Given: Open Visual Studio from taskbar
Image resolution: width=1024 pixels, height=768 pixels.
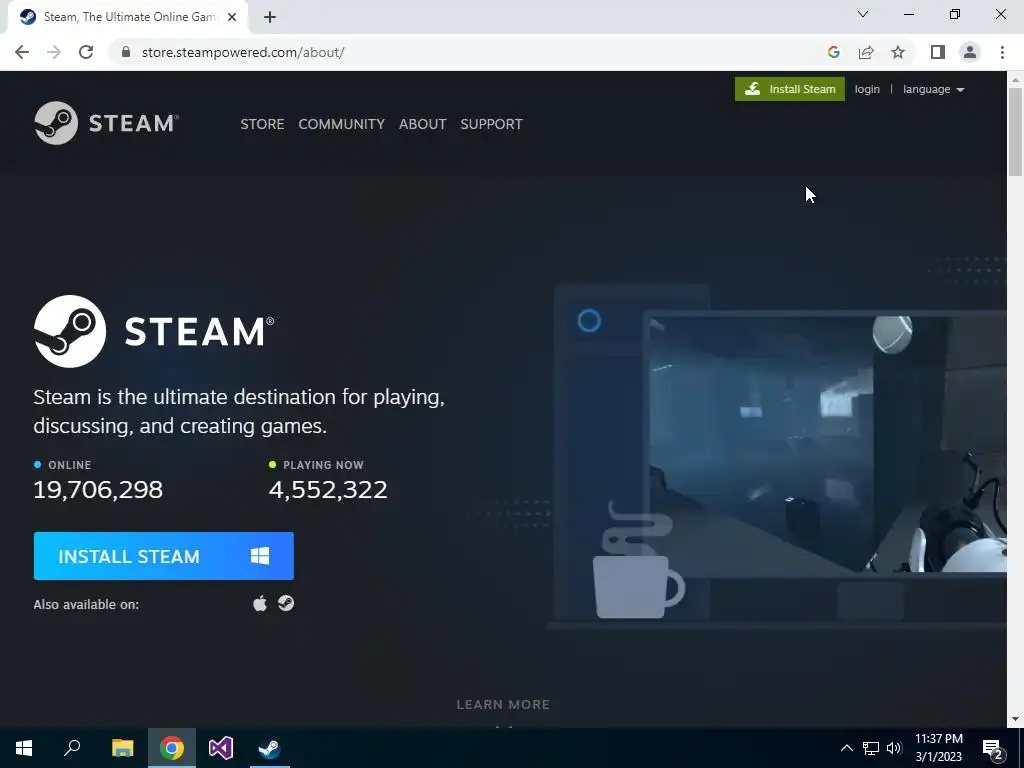Looking at the screenshot, I should tap(221, 748).
